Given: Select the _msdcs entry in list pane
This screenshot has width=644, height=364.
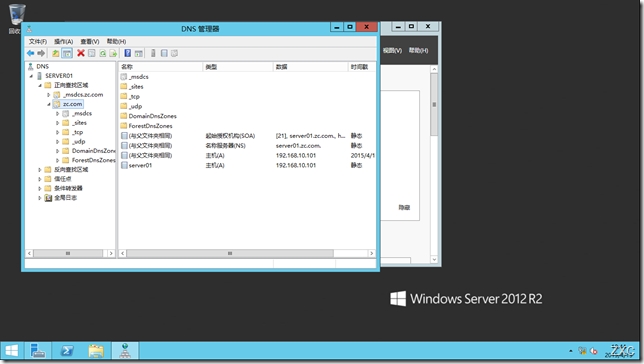Looking at the screenshot, I should [x=138, y=77].
